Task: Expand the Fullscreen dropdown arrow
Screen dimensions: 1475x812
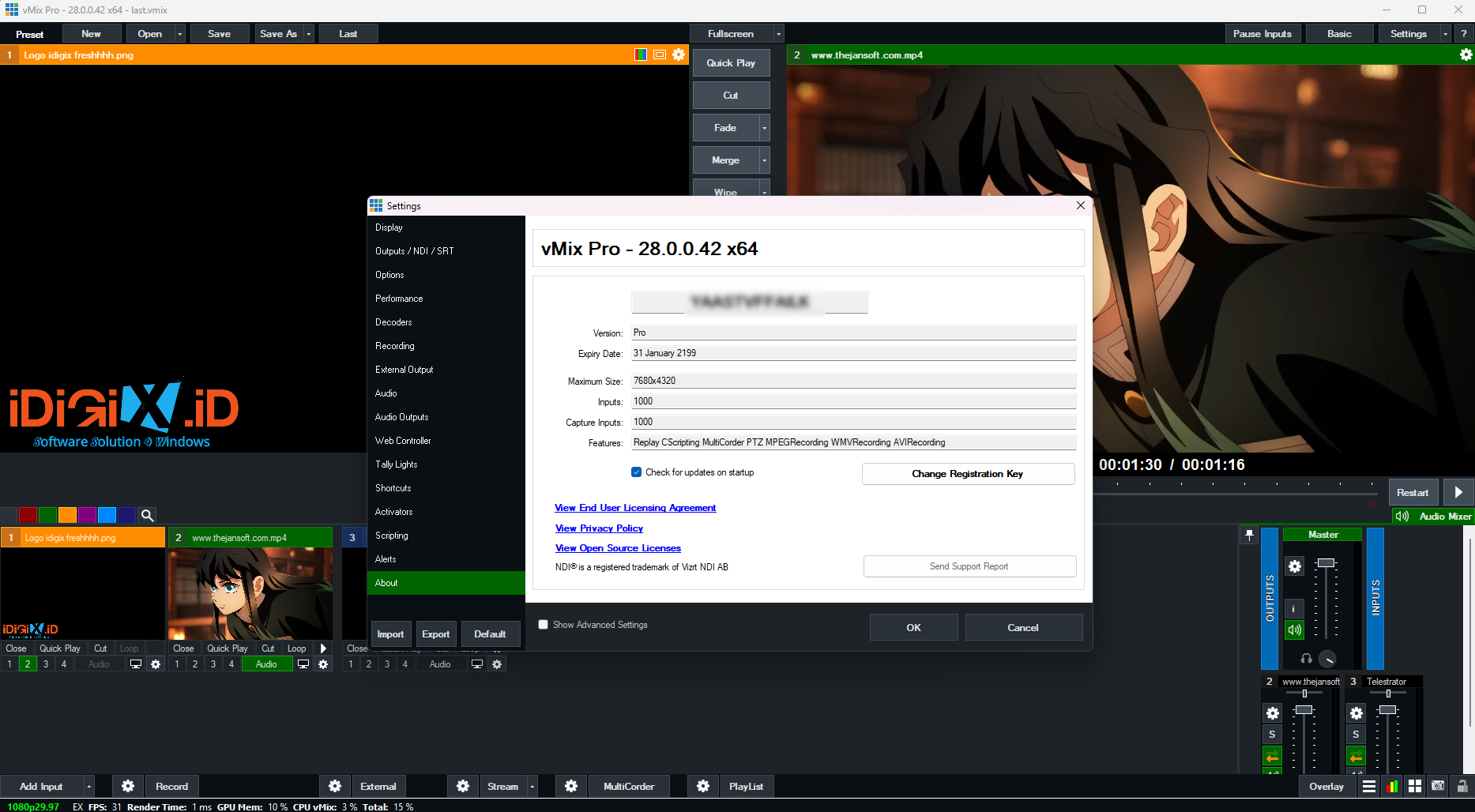Action: pyautogui.click(x=778, y=34)
